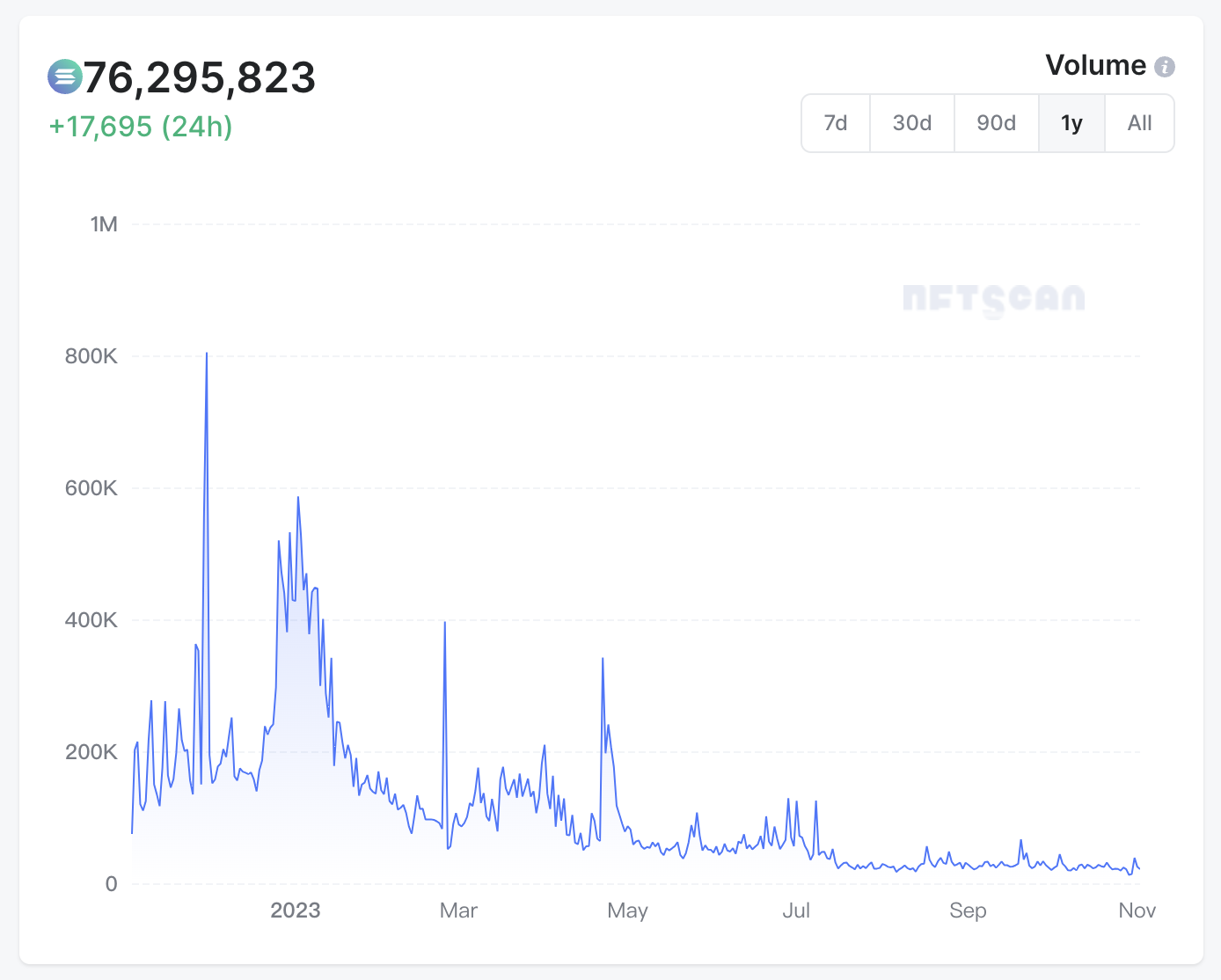Image resolution: width=1221 pixels, height=980 pixels.
Task: Select the 30d range tab
Action: pos(912,123)
